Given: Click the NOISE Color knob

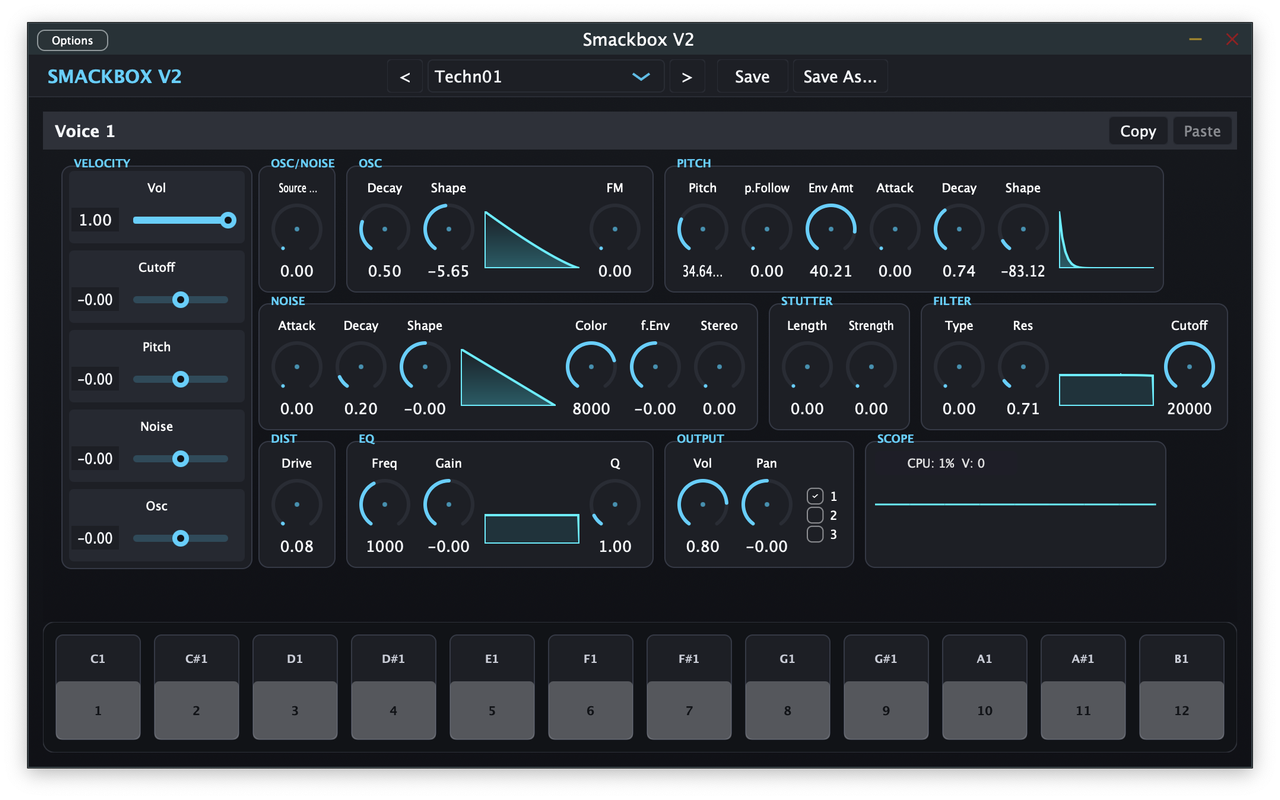Looking at the screenshot, I should pos(591,367).
